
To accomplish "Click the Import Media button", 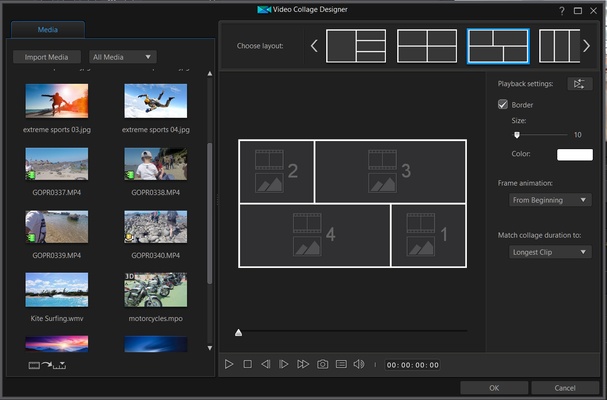I will [47, 57].
